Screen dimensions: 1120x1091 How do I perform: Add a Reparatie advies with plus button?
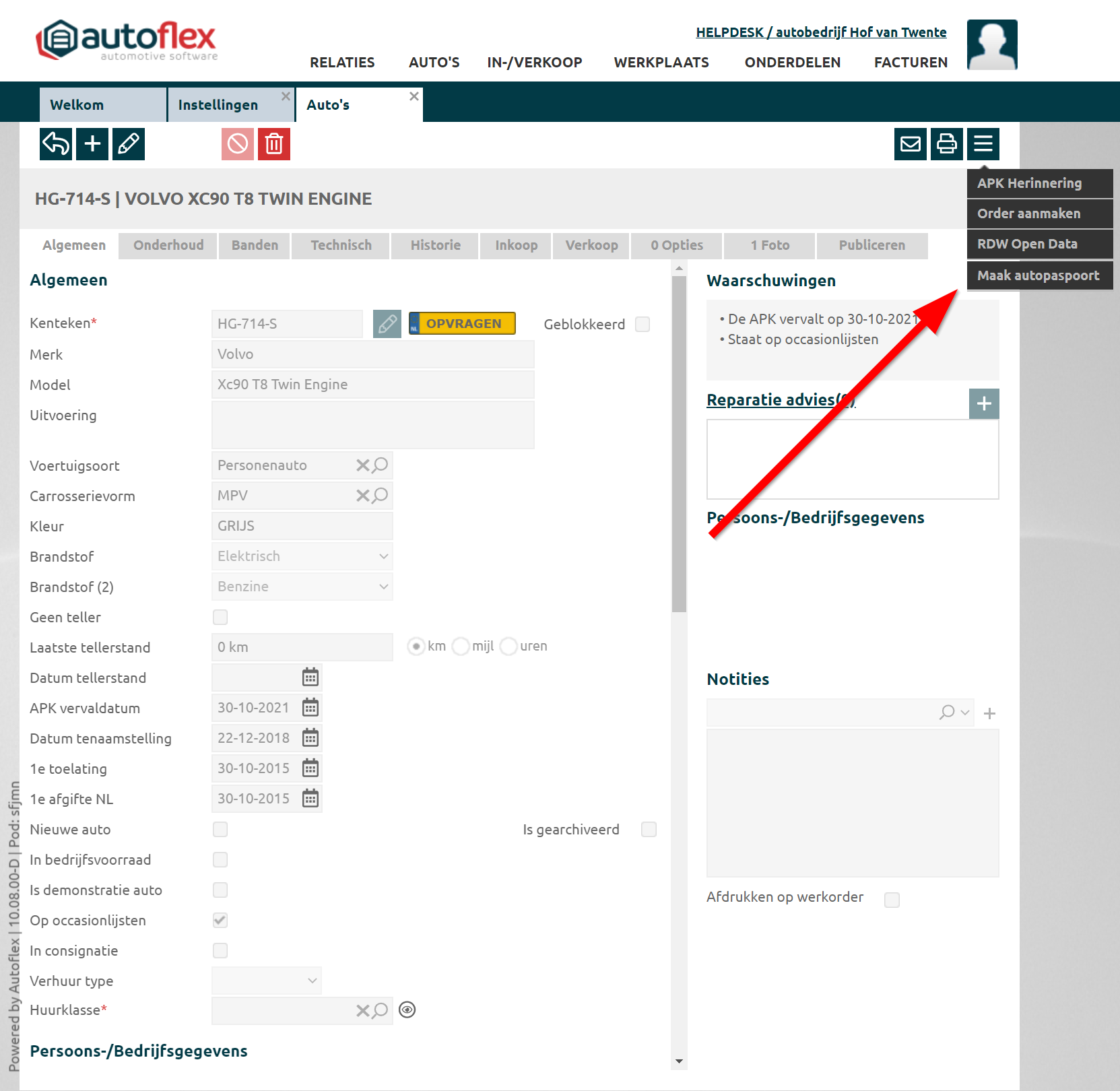click(x=984, y=404)
